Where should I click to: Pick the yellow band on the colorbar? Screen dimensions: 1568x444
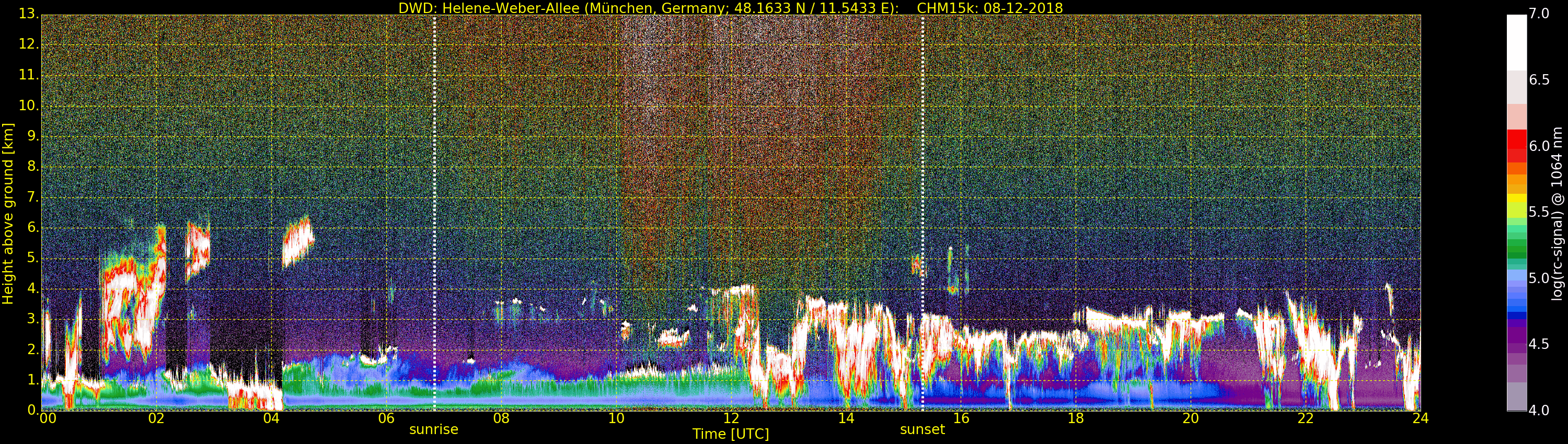click(x=1516, y=198)
